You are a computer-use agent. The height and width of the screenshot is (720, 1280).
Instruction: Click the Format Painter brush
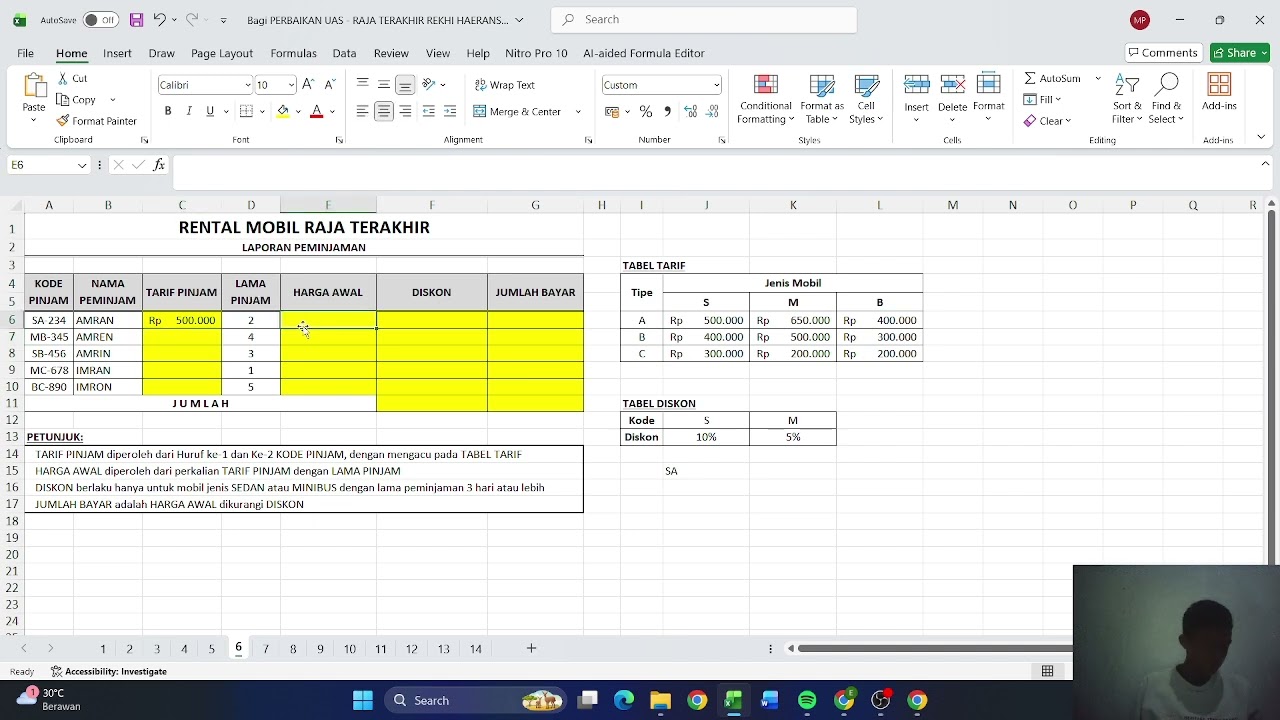pyautogui.click(x=63, y=121)
